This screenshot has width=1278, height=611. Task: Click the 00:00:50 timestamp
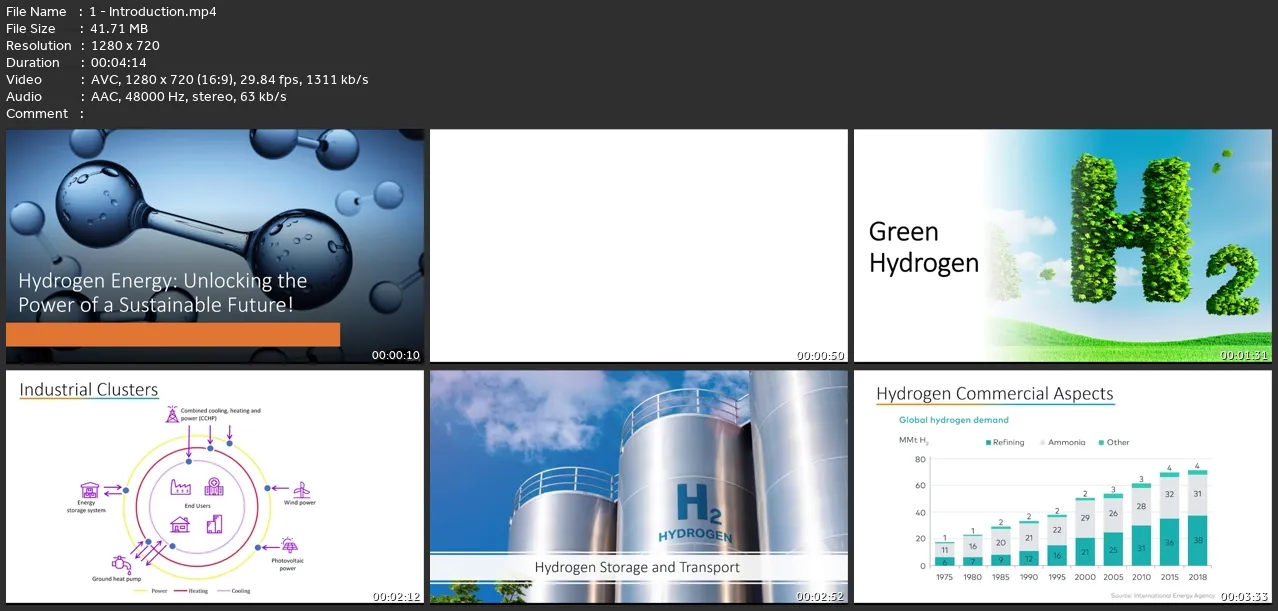(x=820, y=355)
